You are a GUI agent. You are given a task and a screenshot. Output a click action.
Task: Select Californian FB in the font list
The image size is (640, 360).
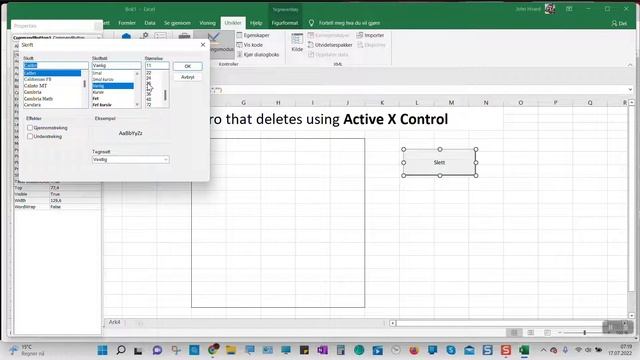38,79
